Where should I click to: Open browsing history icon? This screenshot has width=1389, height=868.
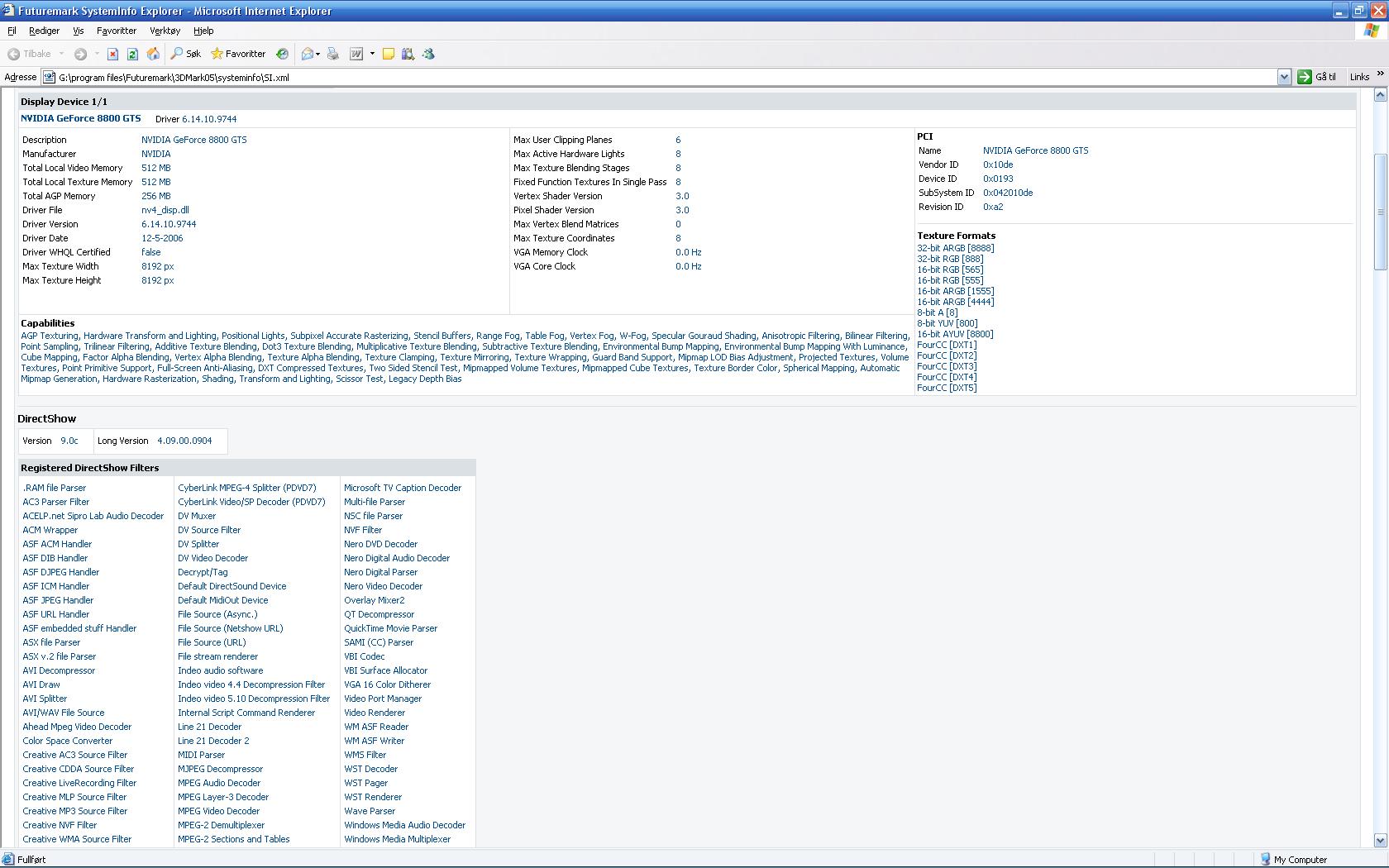pyautogui.click(x=282, y=54)
